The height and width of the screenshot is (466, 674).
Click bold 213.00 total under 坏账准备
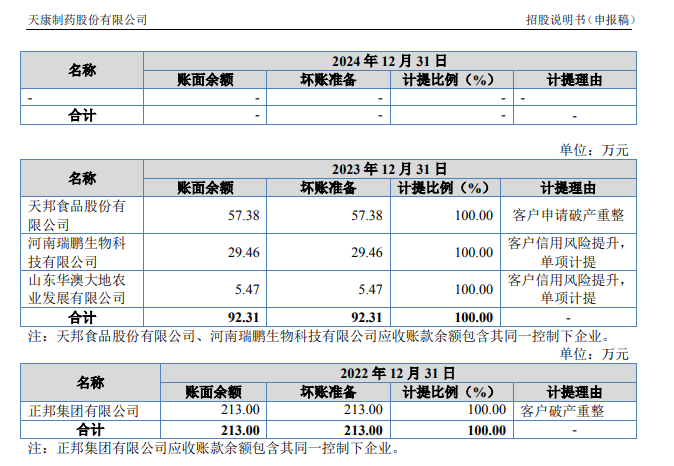(x=363, y=430)
